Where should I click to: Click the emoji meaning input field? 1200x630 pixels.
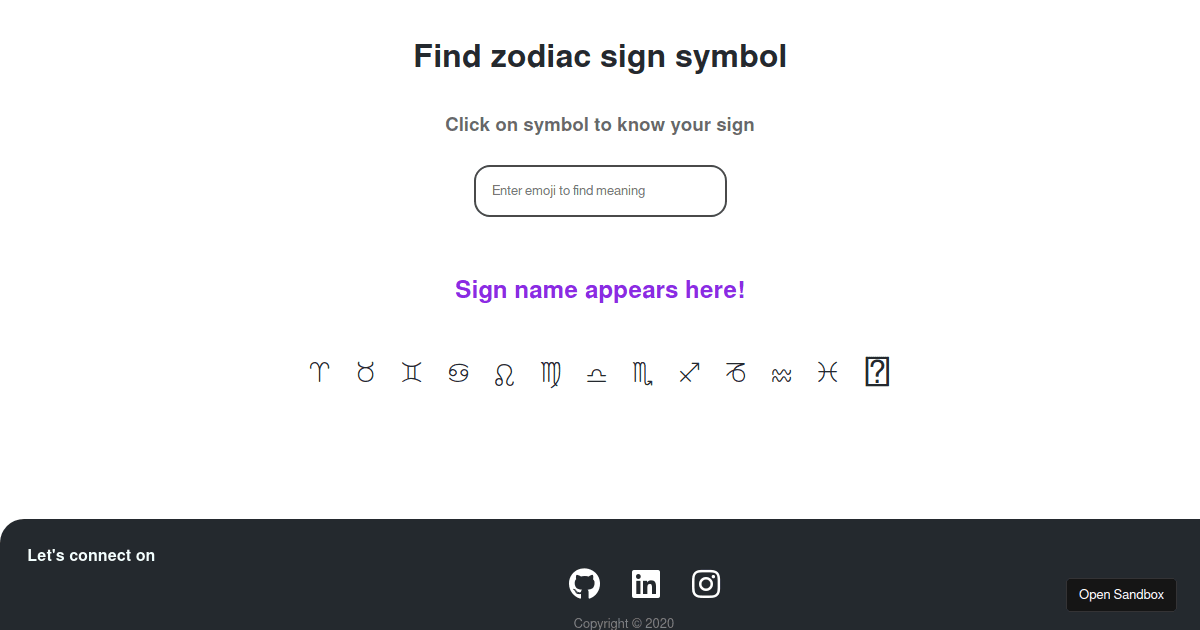(600, 190)
